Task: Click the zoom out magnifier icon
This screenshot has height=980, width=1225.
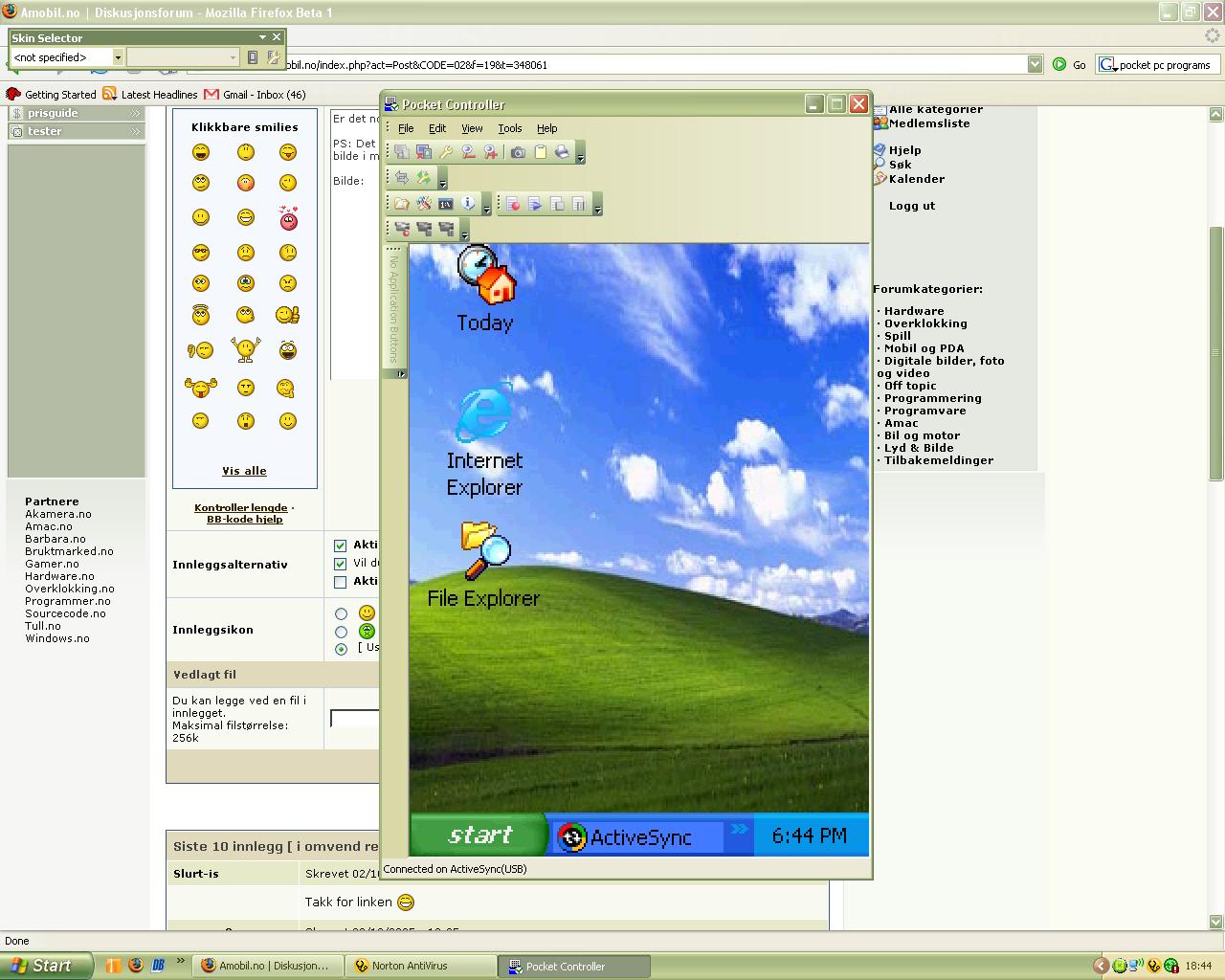Action: tap(468, 152)
